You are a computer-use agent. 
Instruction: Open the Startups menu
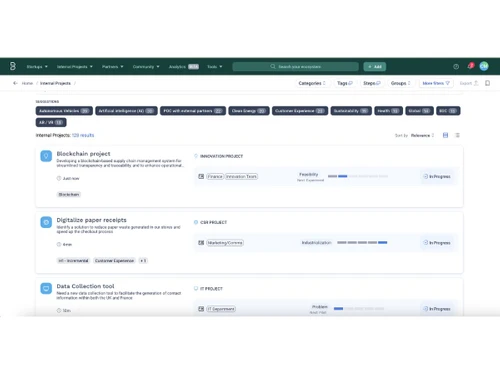click(x=37, y=67)
